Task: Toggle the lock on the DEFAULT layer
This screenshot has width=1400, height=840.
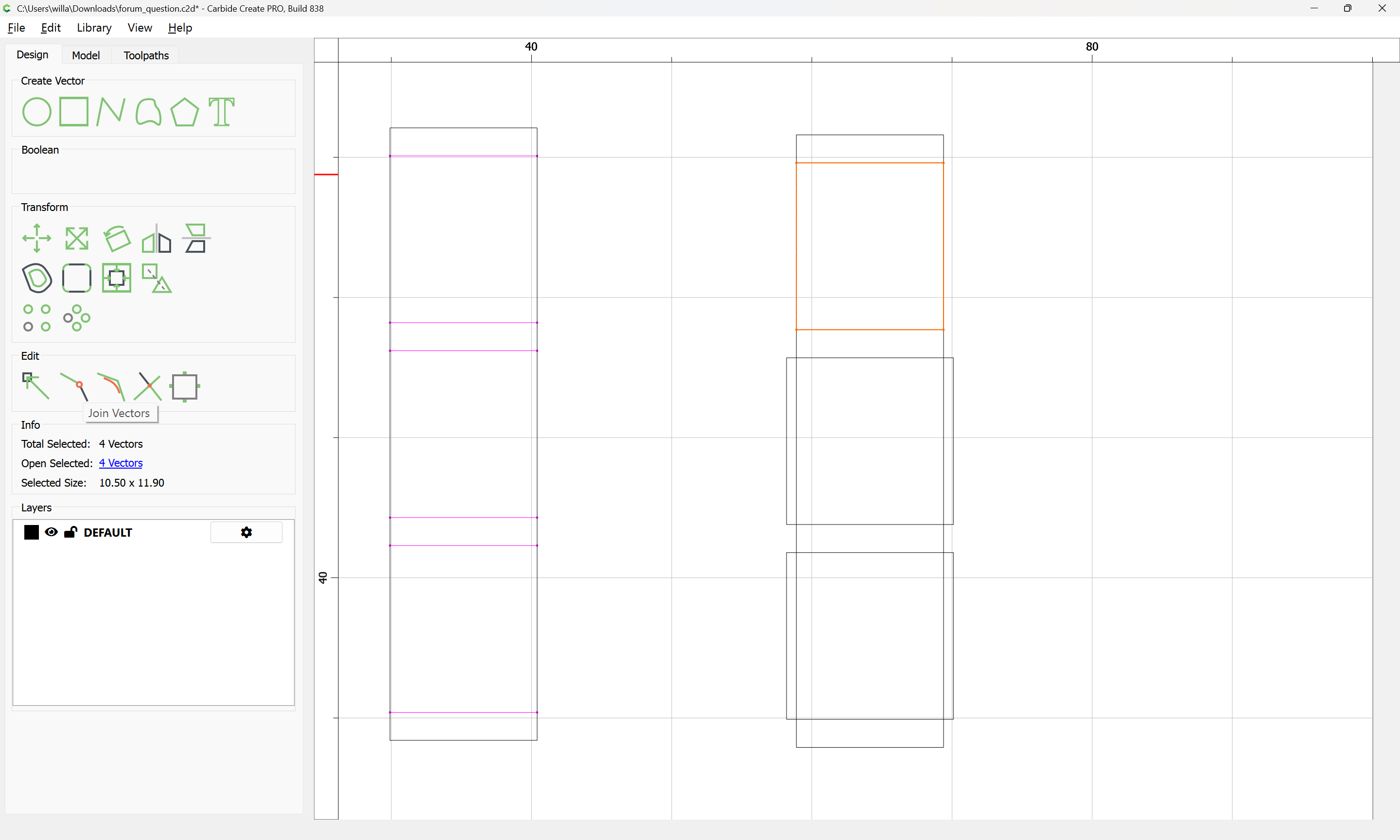Action: tap(70, 532)
